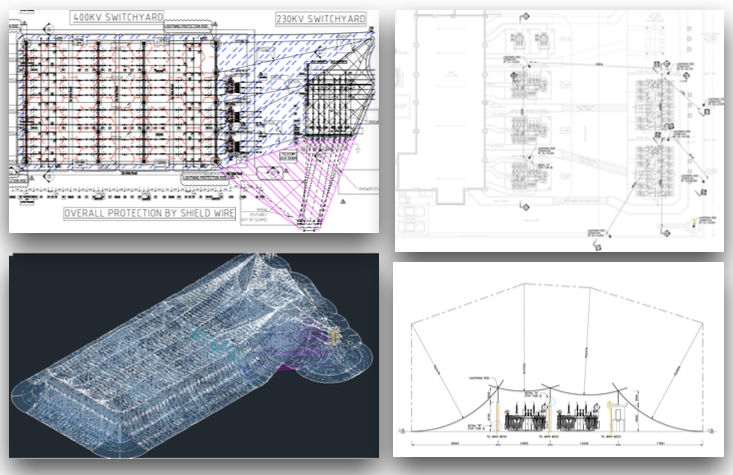Click the 230KV SWITCHYARD title label
This screenshot has height=475, width=733.
[320, 17]
